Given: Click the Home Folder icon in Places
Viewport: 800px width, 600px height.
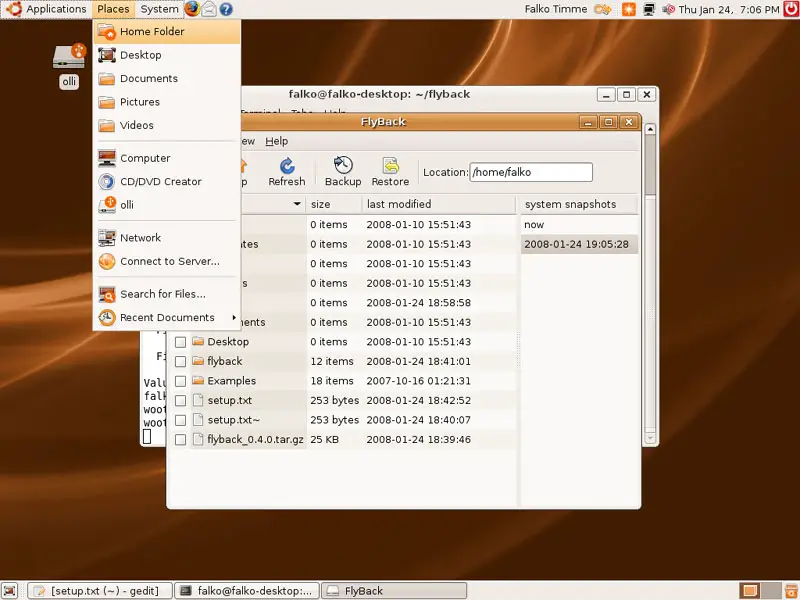Looking at the screenshot, I should (107, 32).
